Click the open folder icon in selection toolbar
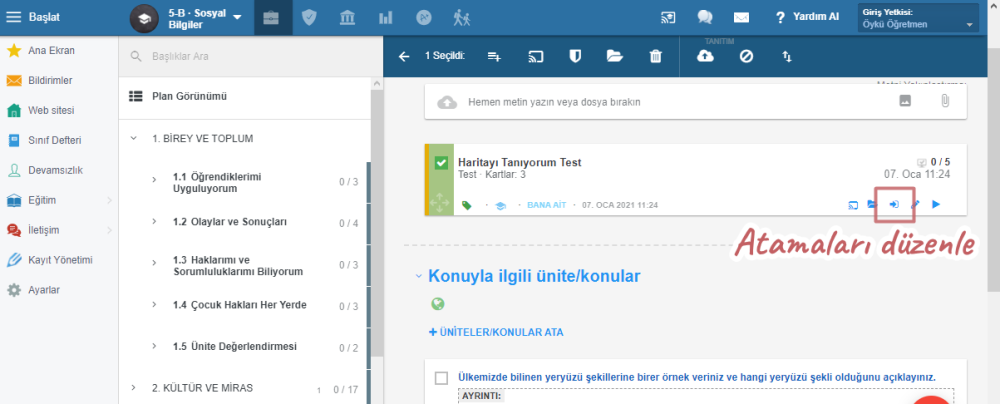 pyautogui.click(x=615, y=57)
